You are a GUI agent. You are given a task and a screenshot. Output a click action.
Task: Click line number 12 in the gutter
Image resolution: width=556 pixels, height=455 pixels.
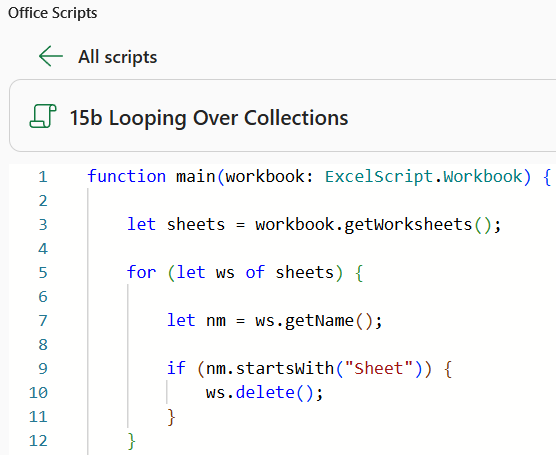point(38,440)
